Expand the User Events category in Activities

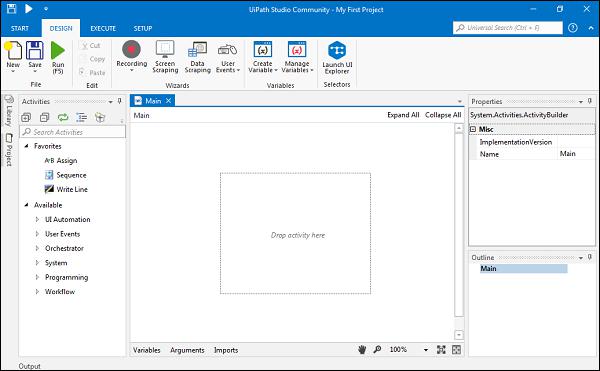37,234
